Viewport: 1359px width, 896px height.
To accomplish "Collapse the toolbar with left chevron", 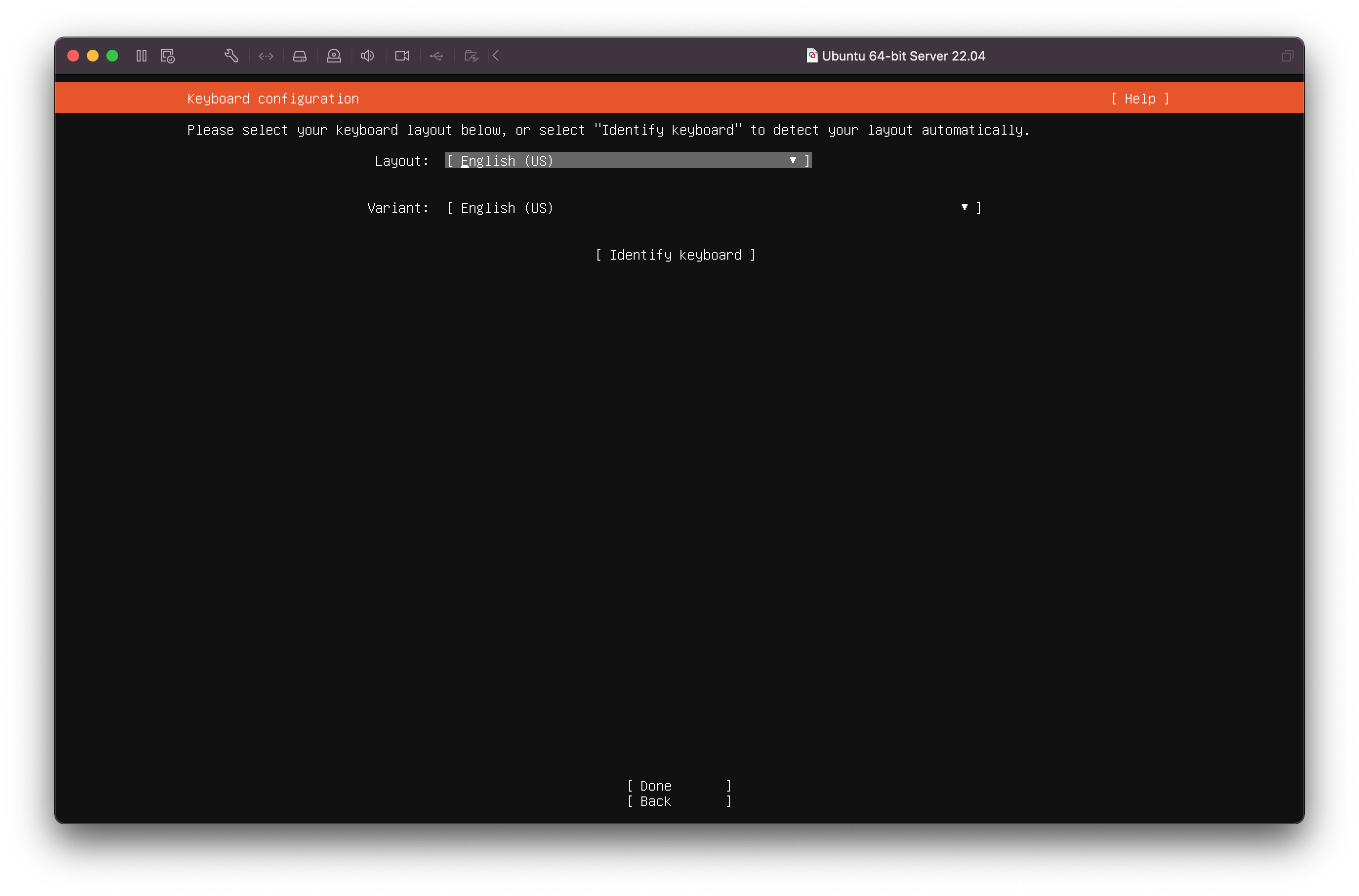I will 496,56.
